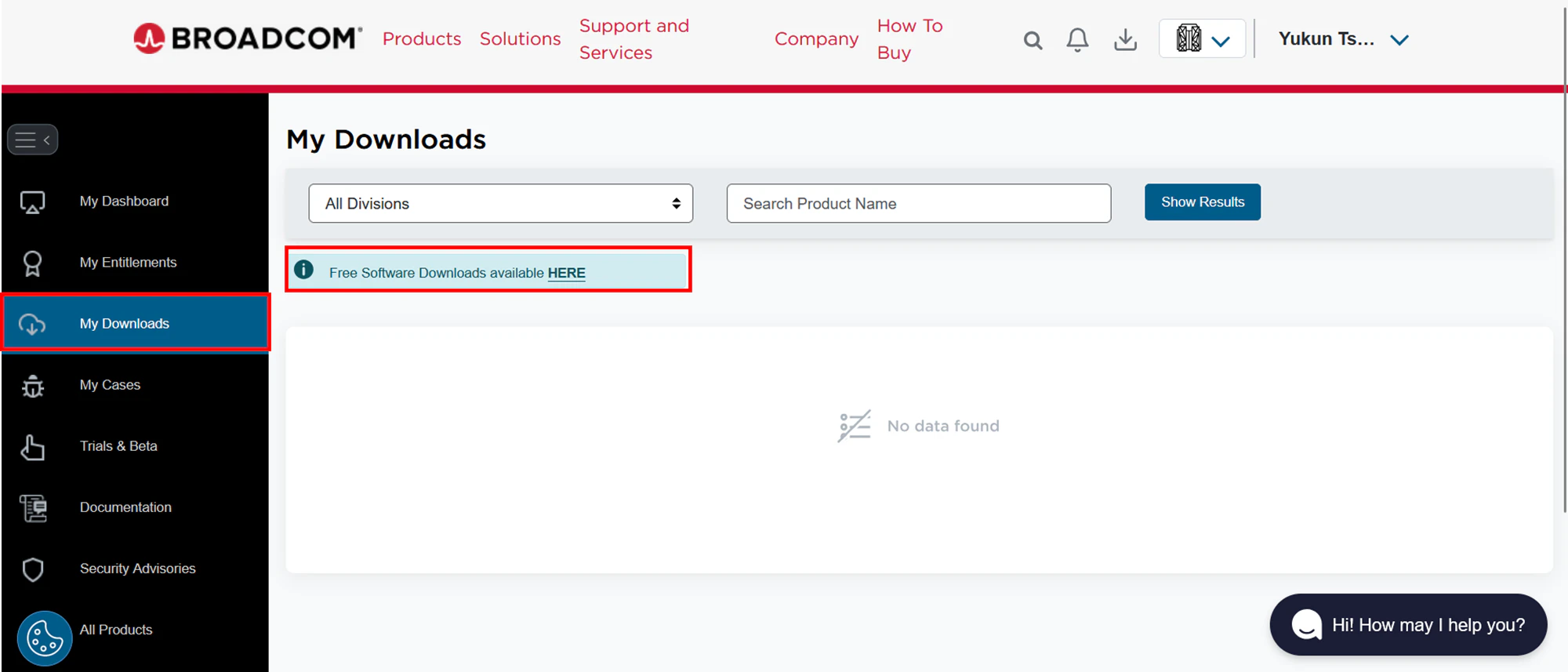Follow the HERE free downloads link
The width and height of the screenshot is (1568, 672).
[x=566, y=273]
